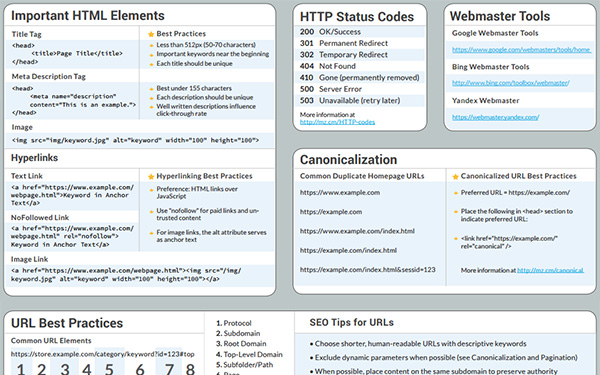Click the Bing Webmaster Tools label
The width and height of the screenshot is (600, 375).
click(490, 67)
